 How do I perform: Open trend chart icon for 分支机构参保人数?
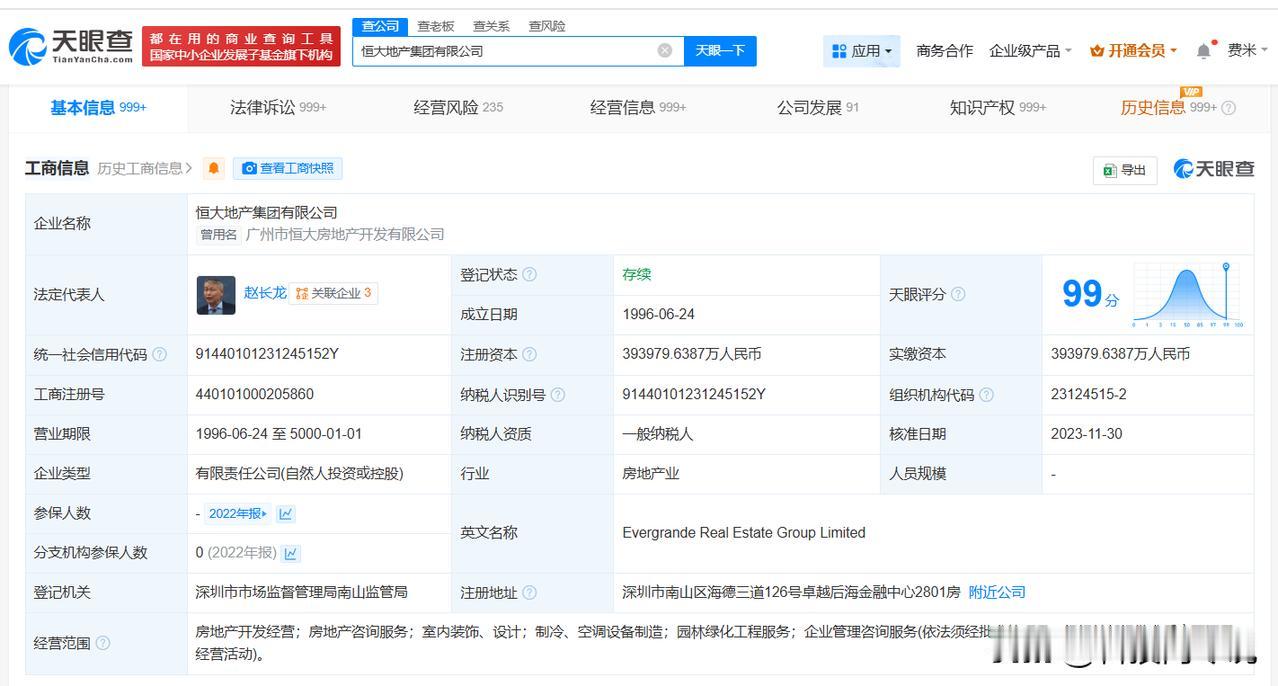coord(291,553)
